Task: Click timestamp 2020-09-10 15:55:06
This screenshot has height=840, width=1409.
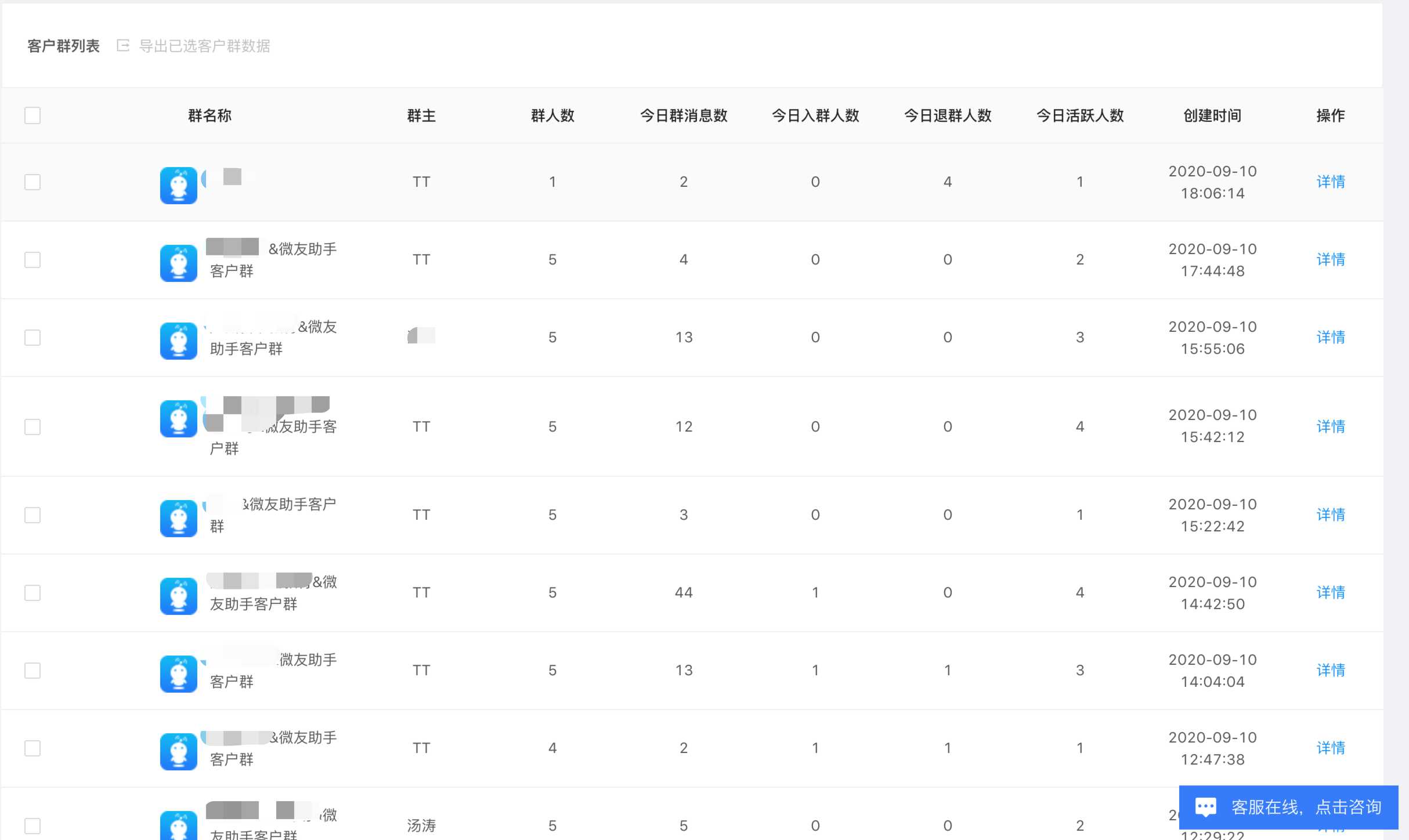Action: click(x=1212, y=338)
